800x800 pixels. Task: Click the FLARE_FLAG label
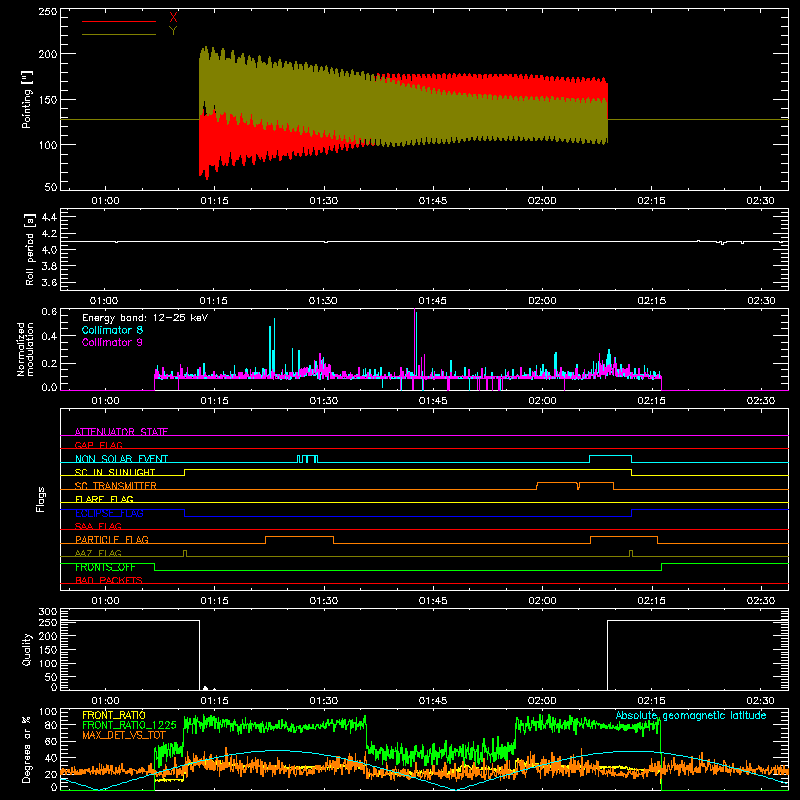tap(104, 499)
